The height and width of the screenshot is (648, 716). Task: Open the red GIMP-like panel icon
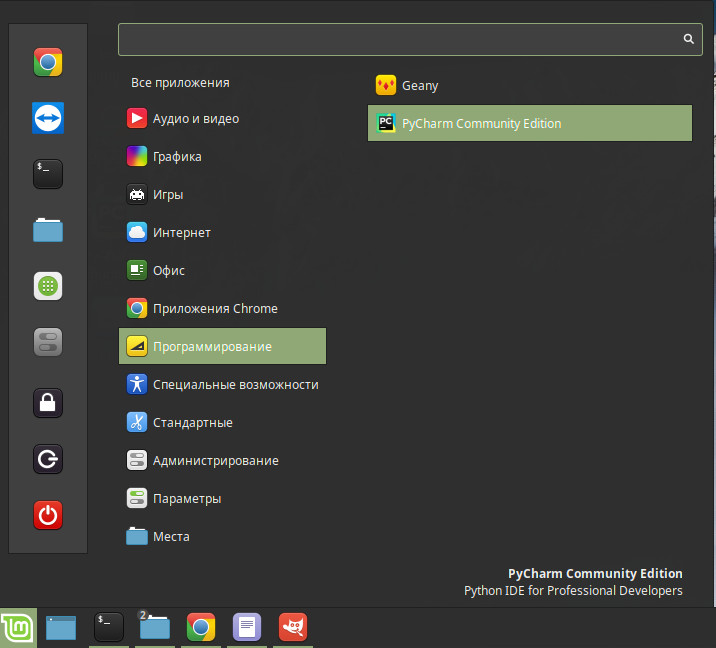coord(293,627)
